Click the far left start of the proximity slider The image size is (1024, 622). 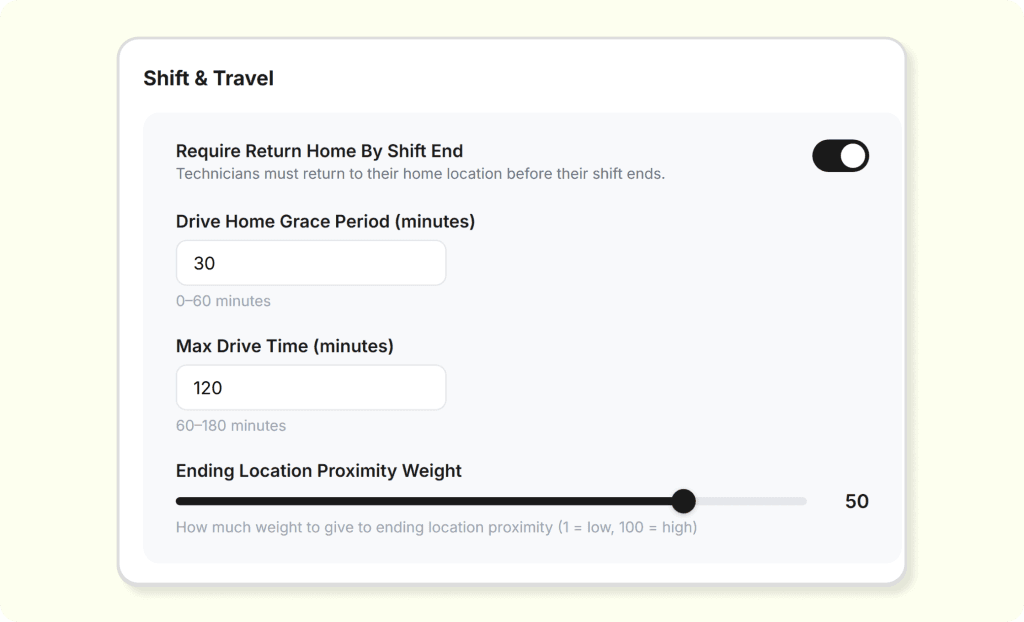[179, 501]
